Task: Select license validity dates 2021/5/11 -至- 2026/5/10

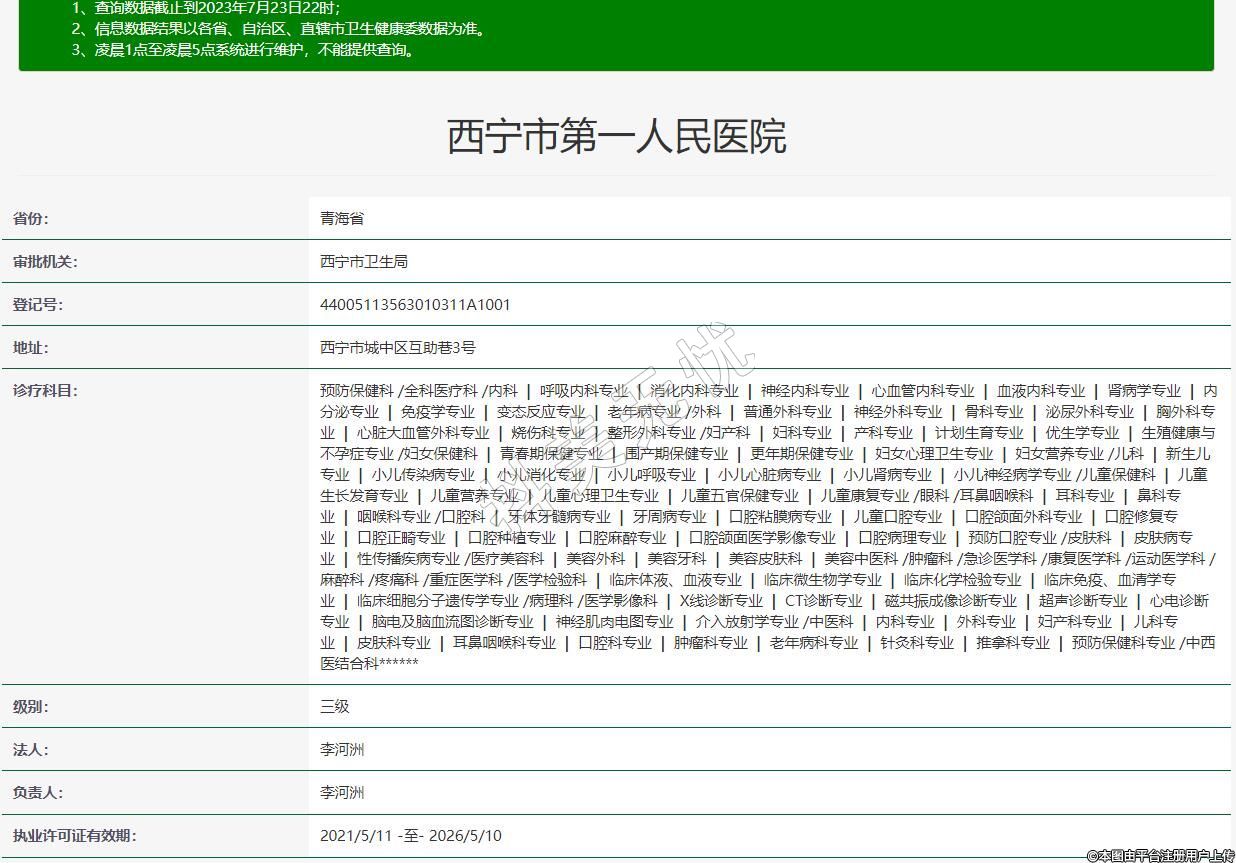Action: point(411,836)
